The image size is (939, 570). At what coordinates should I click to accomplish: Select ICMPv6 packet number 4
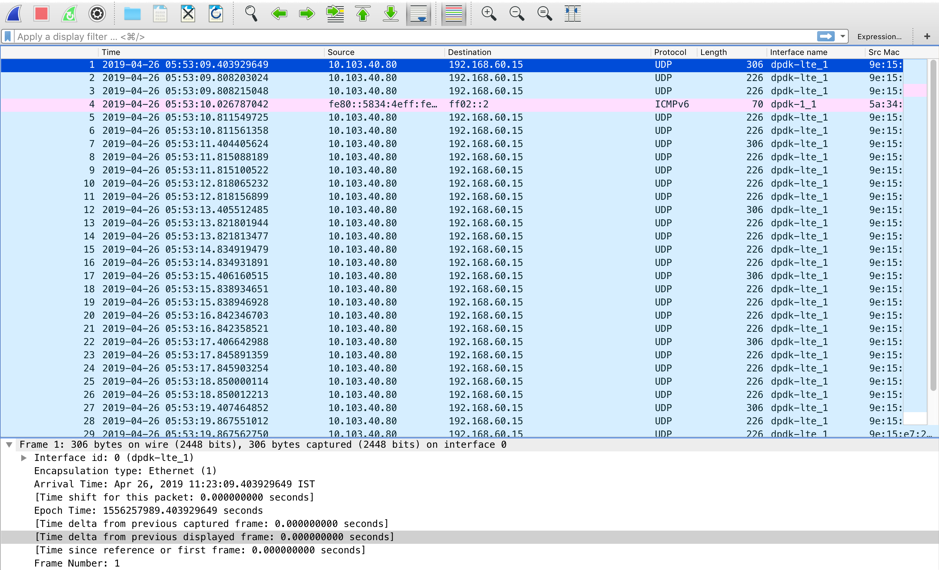tap(452, 104)
